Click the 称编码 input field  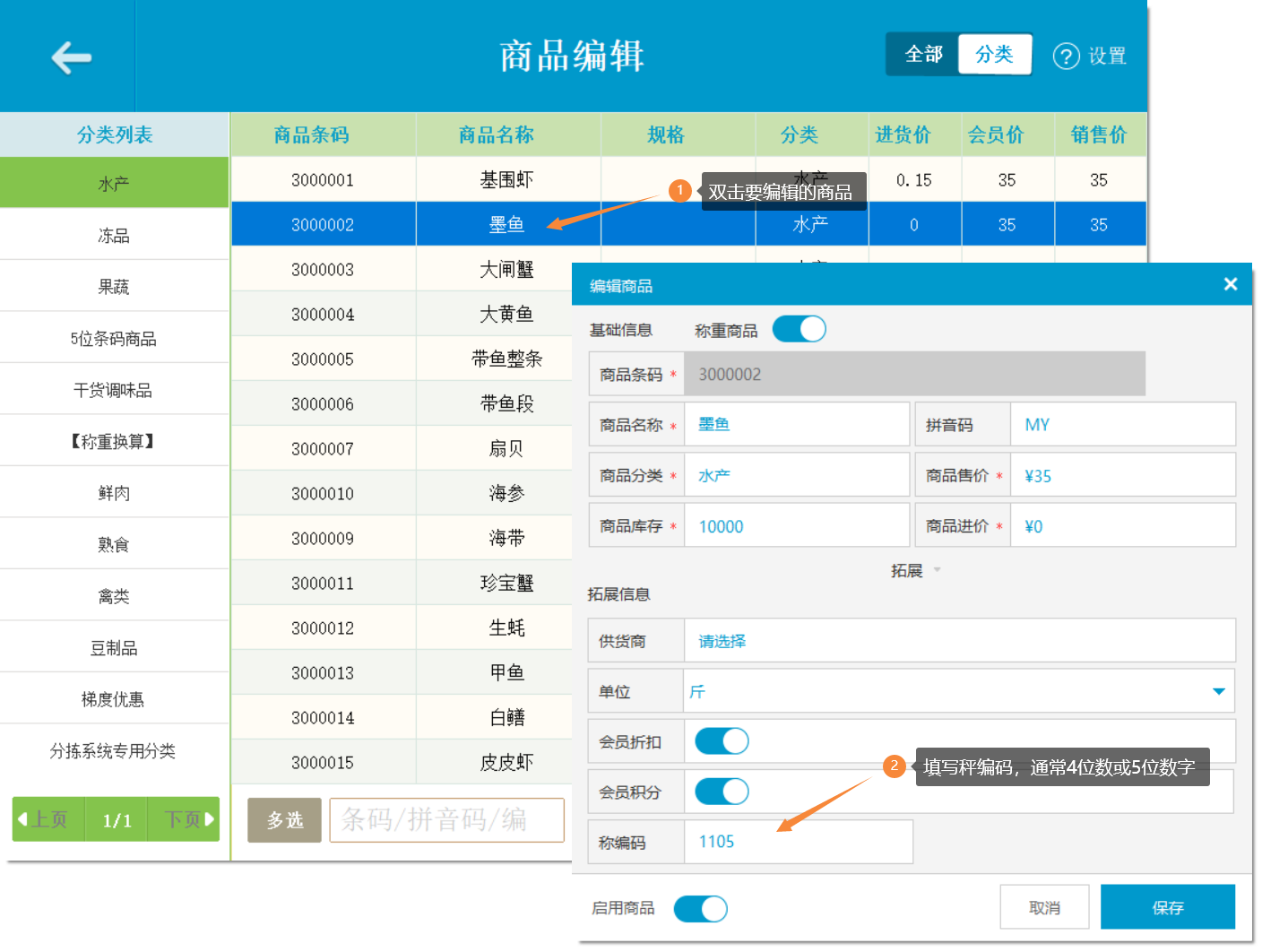tap(798, 842)
